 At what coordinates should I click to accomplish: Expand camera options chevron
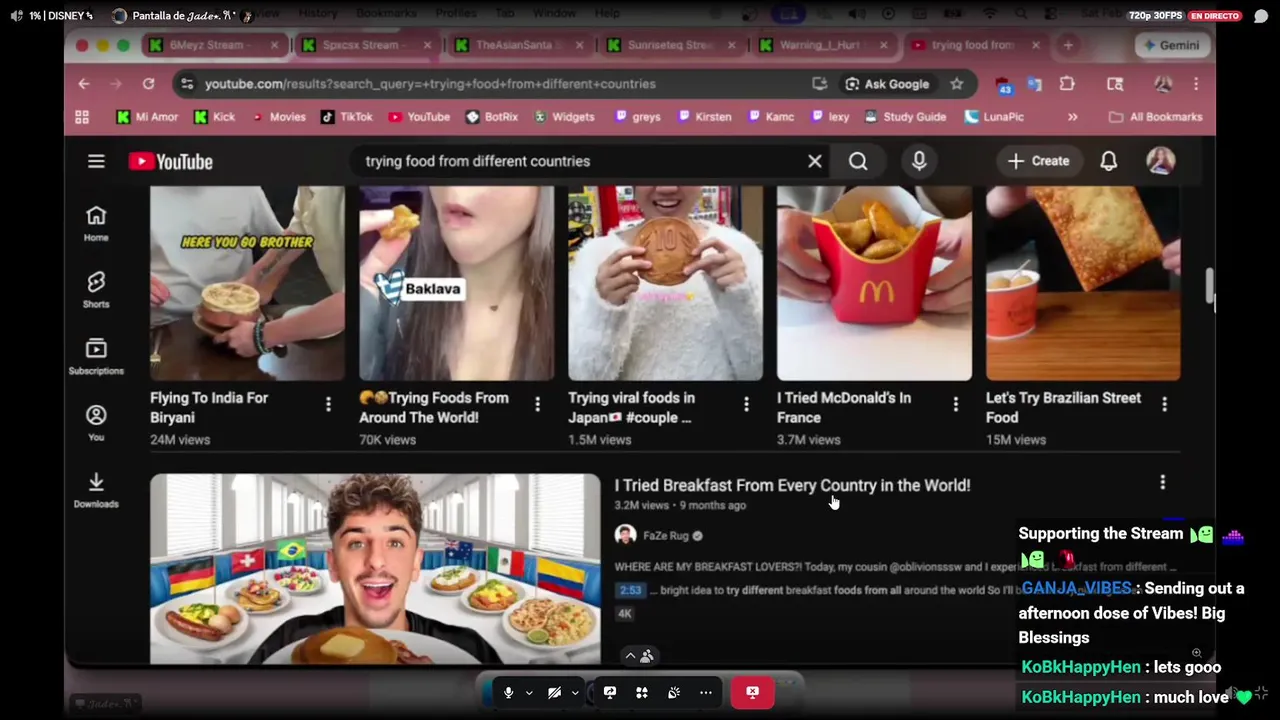point(575,693)
